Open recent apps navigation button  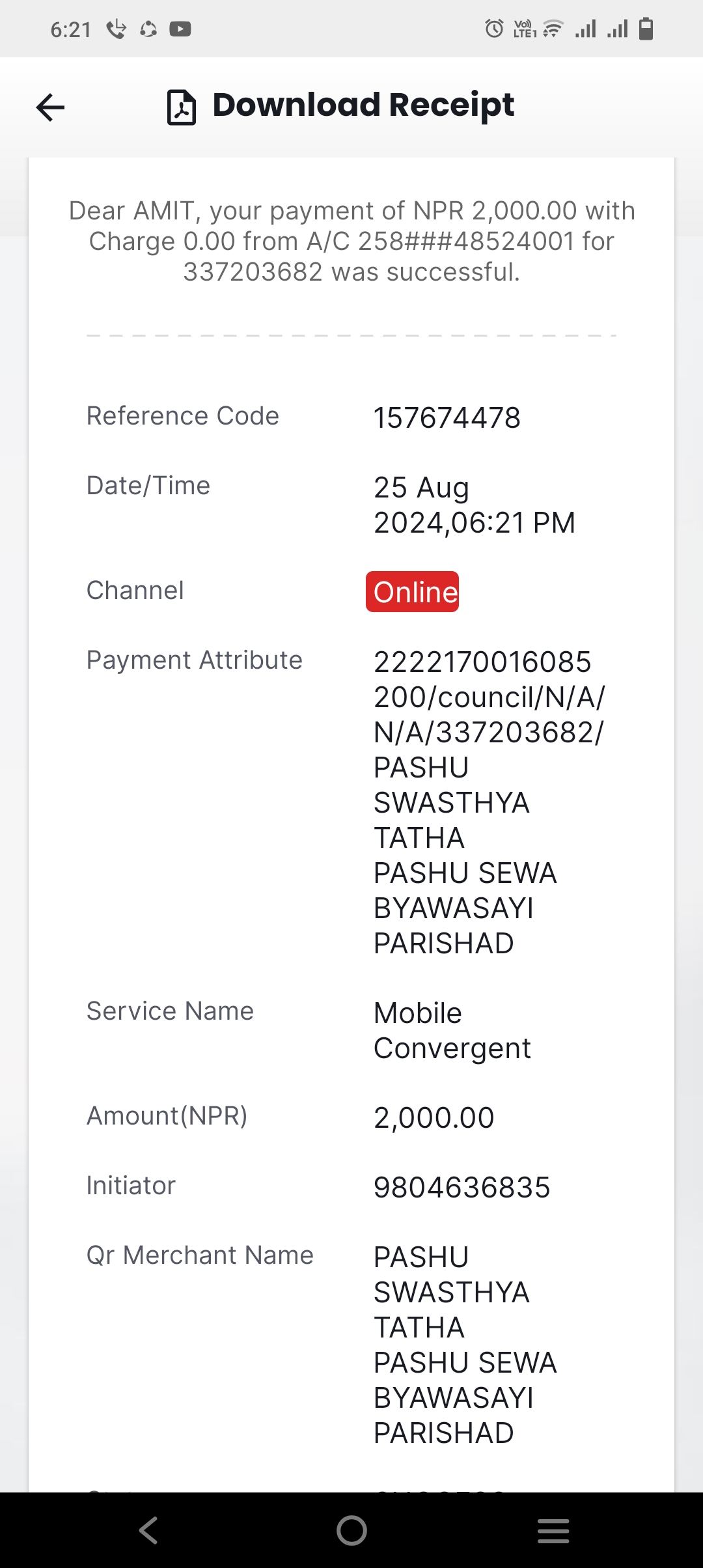point(553,1530)
